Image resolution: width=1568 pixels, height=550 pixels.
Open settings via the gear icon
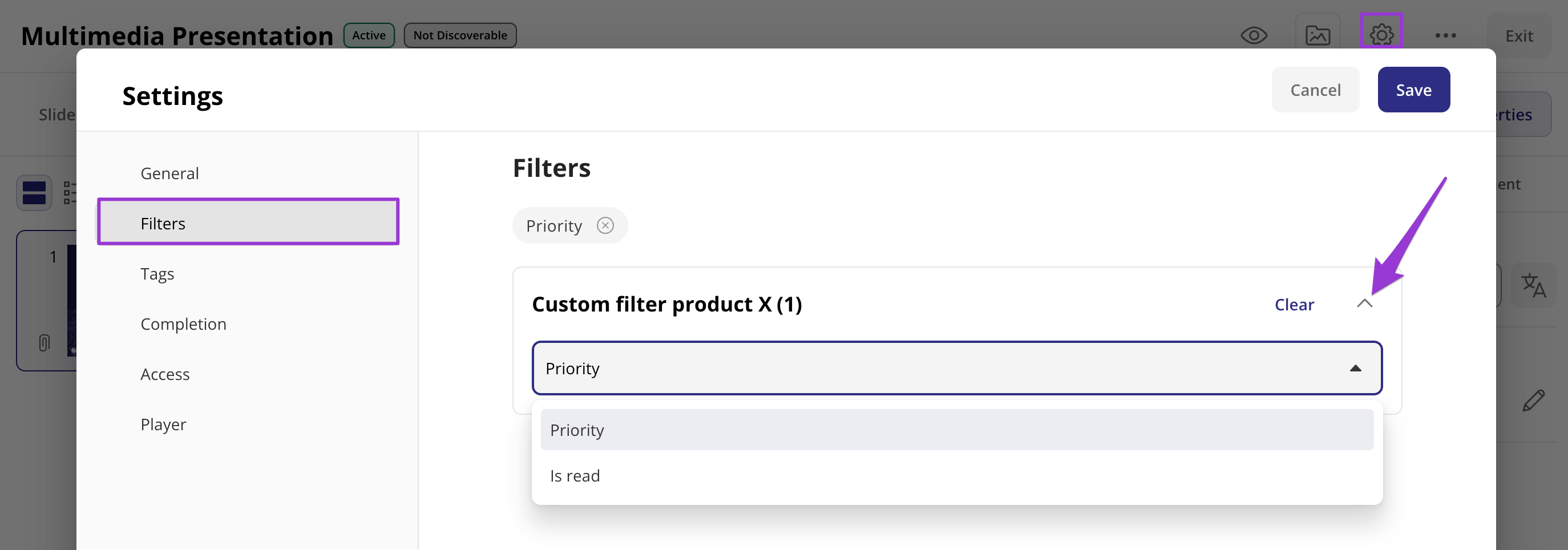(1381, 35)
